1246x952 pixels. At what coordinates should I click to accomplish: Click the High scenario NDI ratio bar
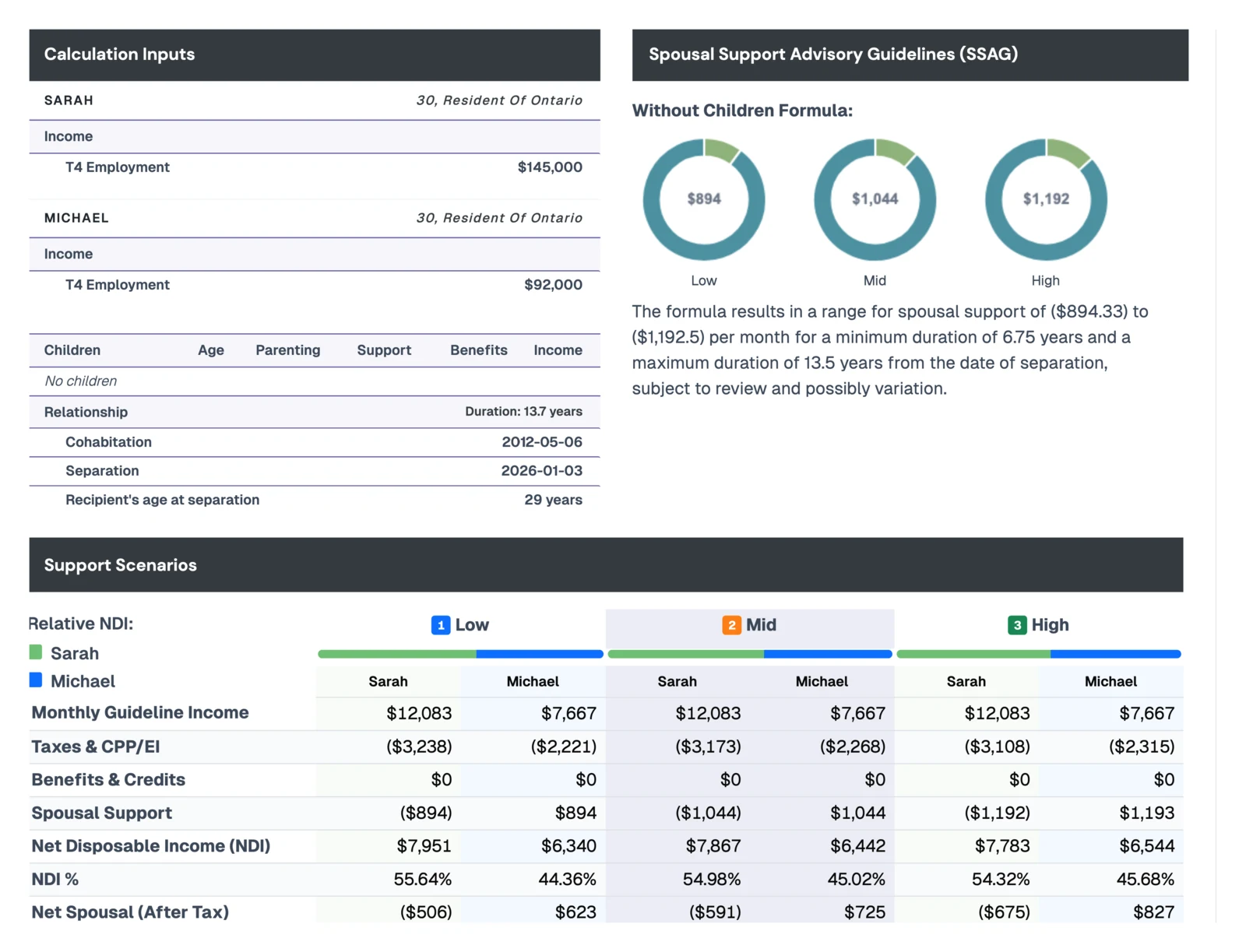coord(1039,654)
